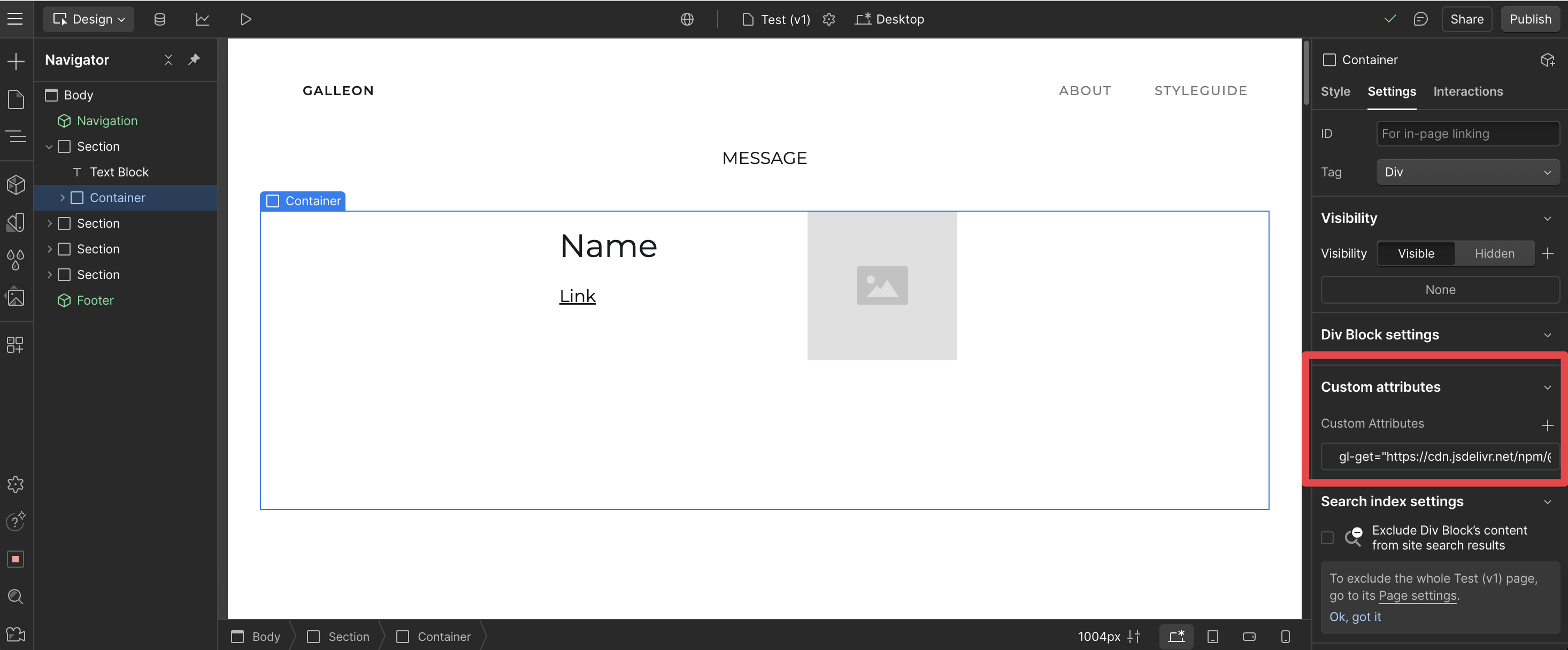Check Exclude Div Block's content checkbox
This screenshot has width=1568, height=650.
tap(1327, 538)
